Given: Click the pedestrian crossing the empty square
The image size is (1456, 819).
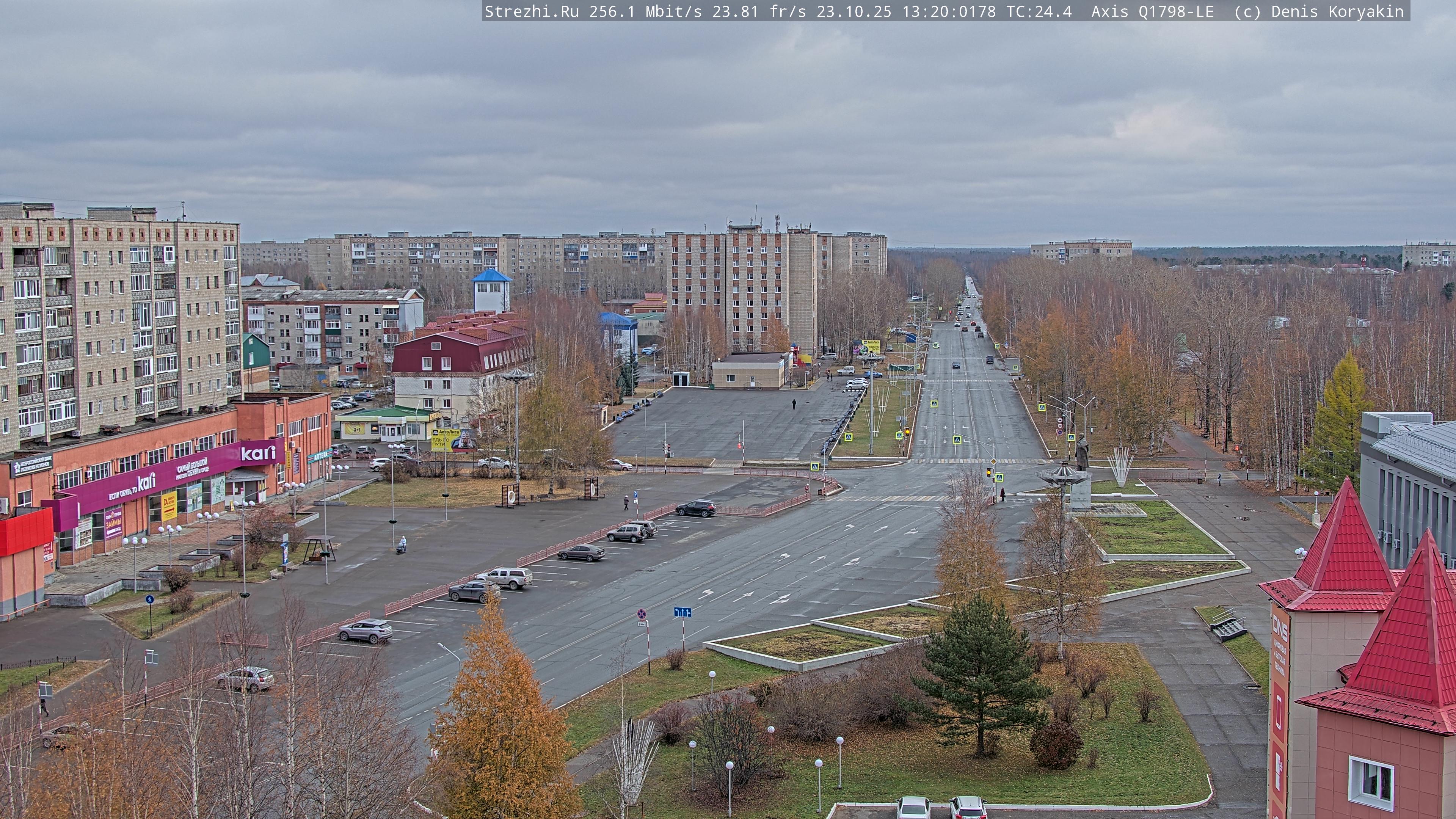Looking at the screenshot, I should (794, 403).
